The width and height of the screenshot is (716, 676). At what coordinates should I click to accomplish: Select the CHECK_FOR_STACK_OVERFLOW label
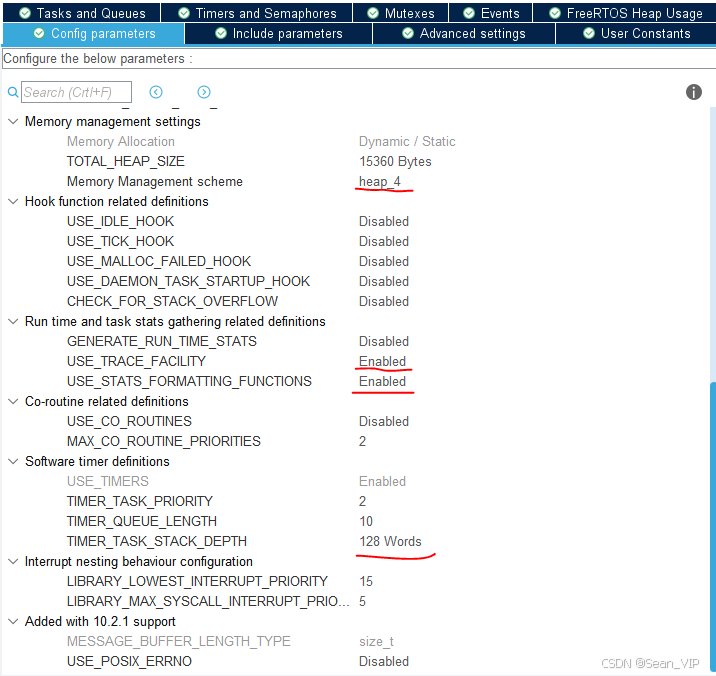point(173,301)
